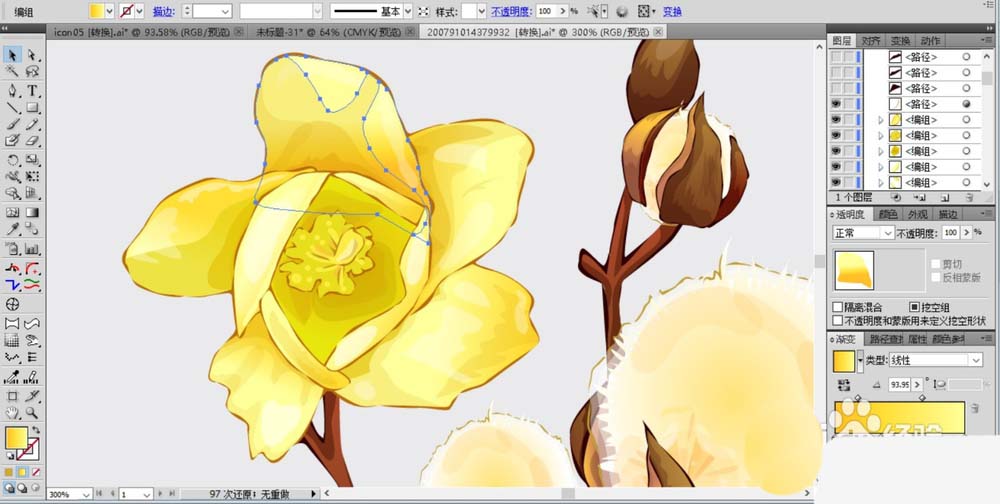The image size is (1000, 504).
Task: Pick the Lasso tool
Action: tap(32, 72)
